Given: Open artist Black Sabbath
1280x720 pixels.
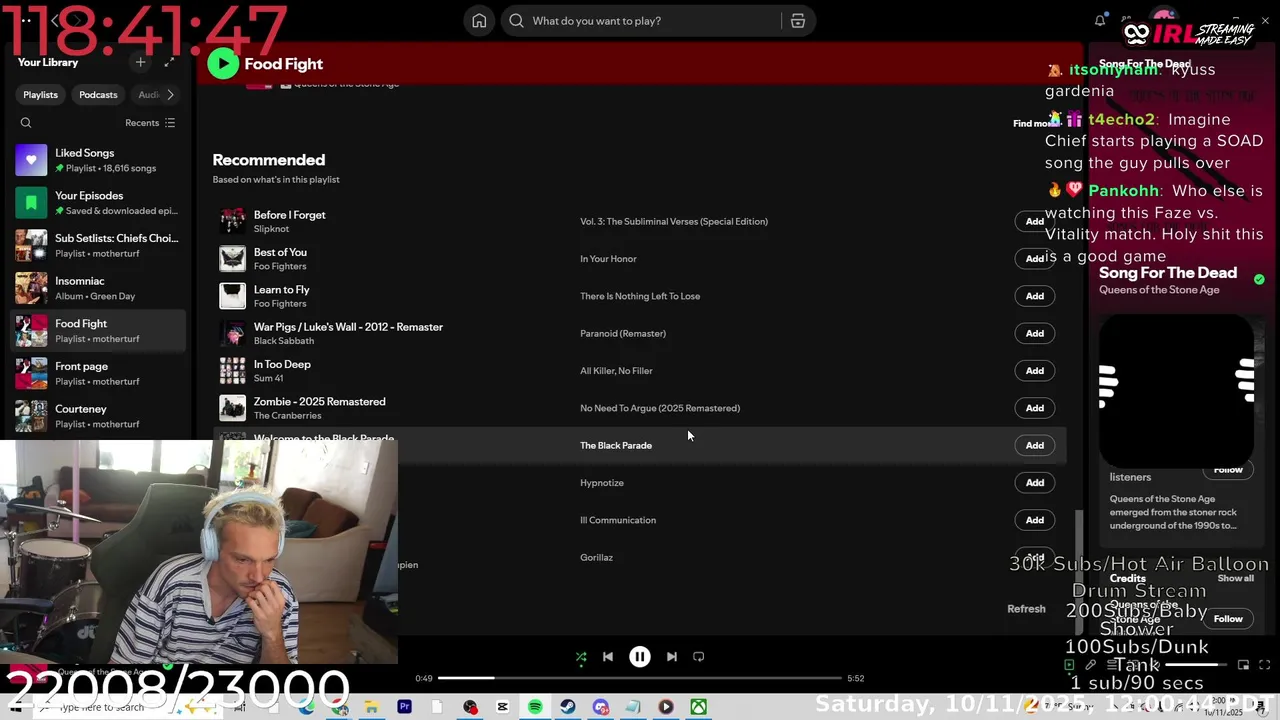Looking at the screenshot, I should pyautogui.click(x=284, y=341).
